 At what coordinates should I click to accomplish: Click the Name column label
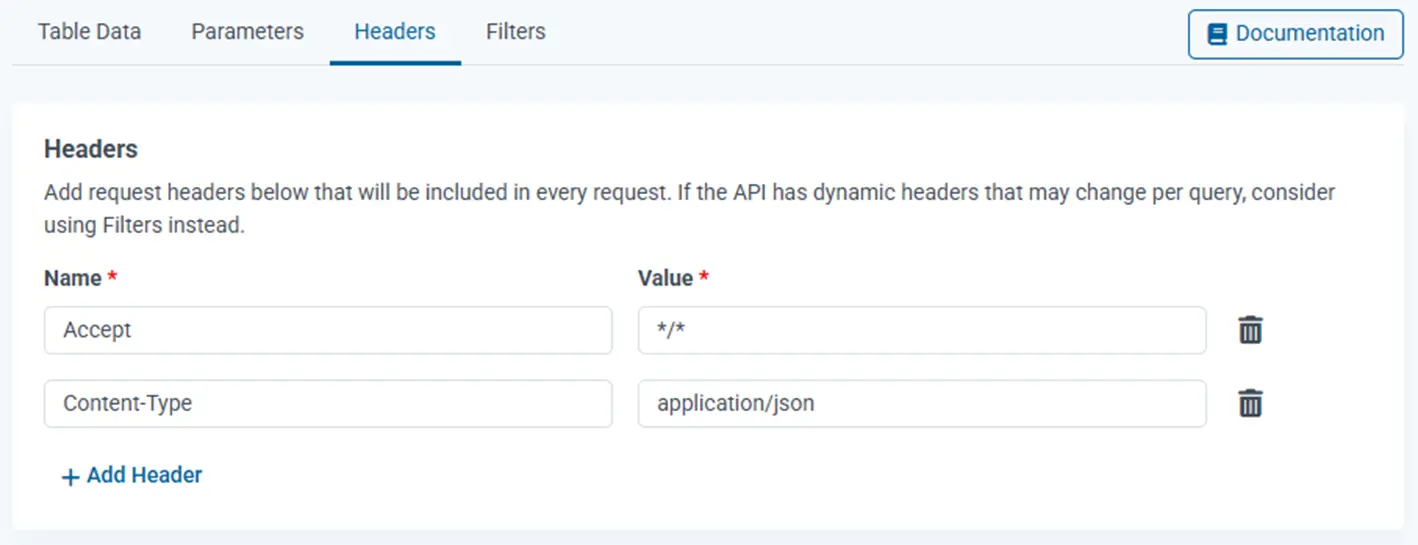click(72, 278)
